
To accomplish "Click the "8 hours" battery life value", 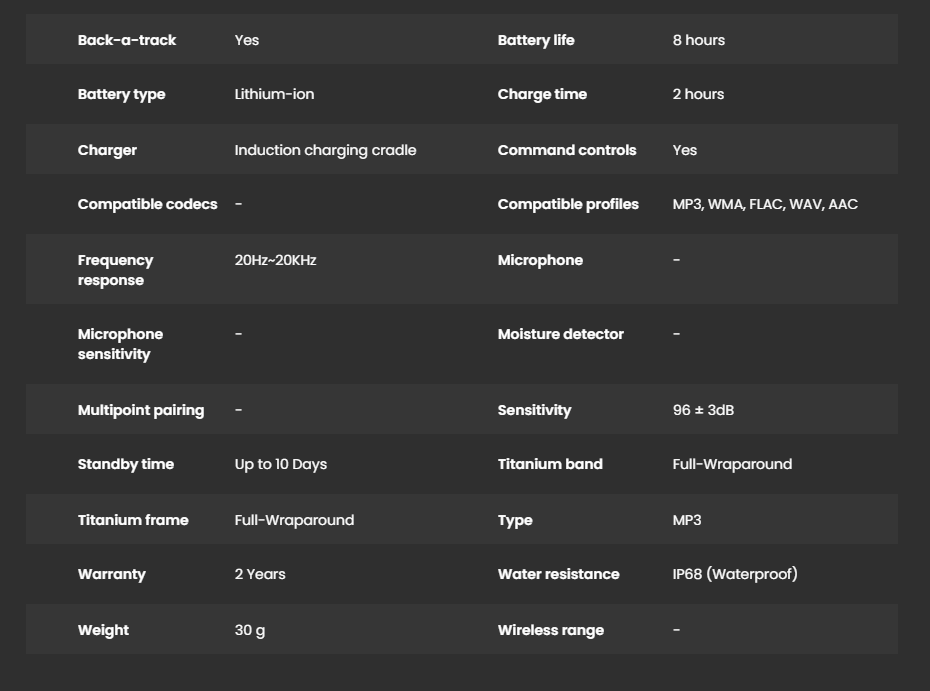I will click(x=698, y=40).
